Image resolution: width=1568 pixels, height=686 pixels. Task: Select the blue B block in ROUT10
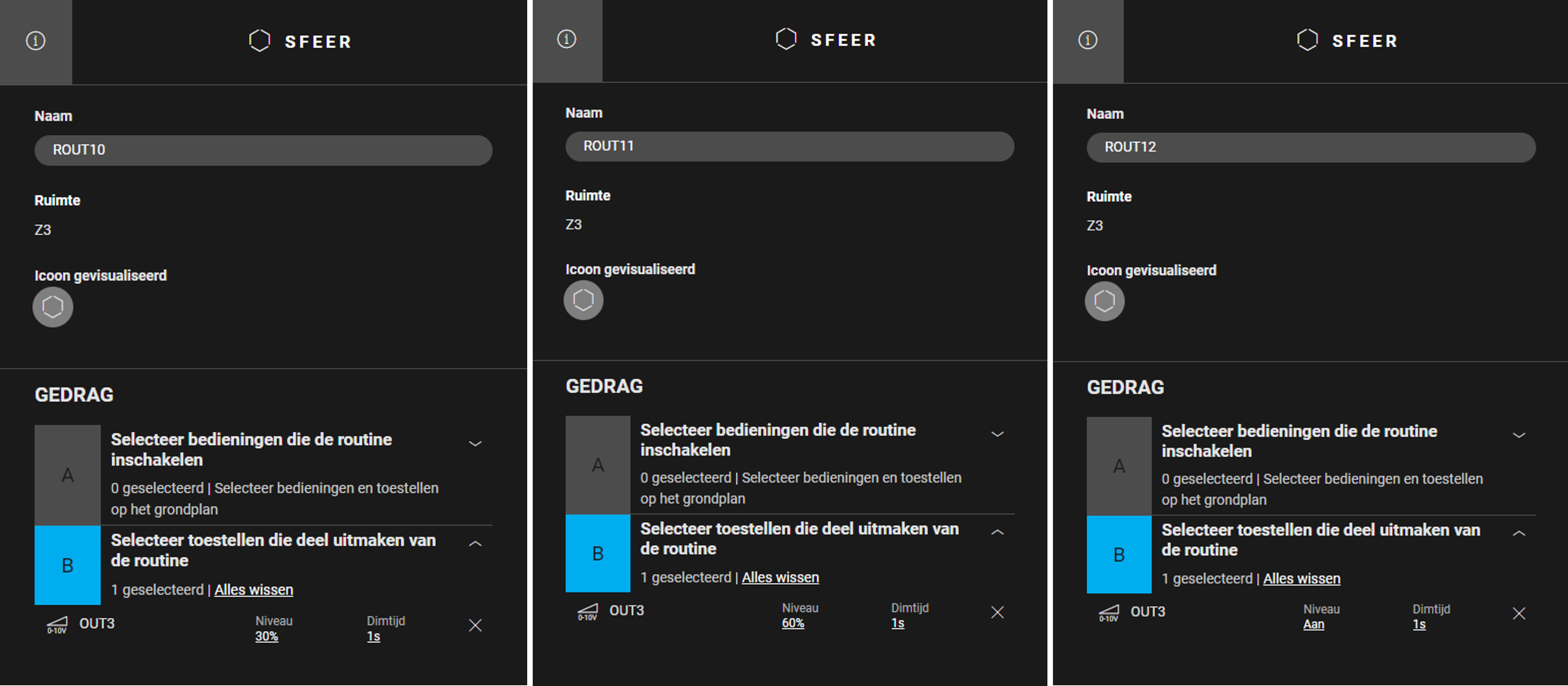coord(68,565)
